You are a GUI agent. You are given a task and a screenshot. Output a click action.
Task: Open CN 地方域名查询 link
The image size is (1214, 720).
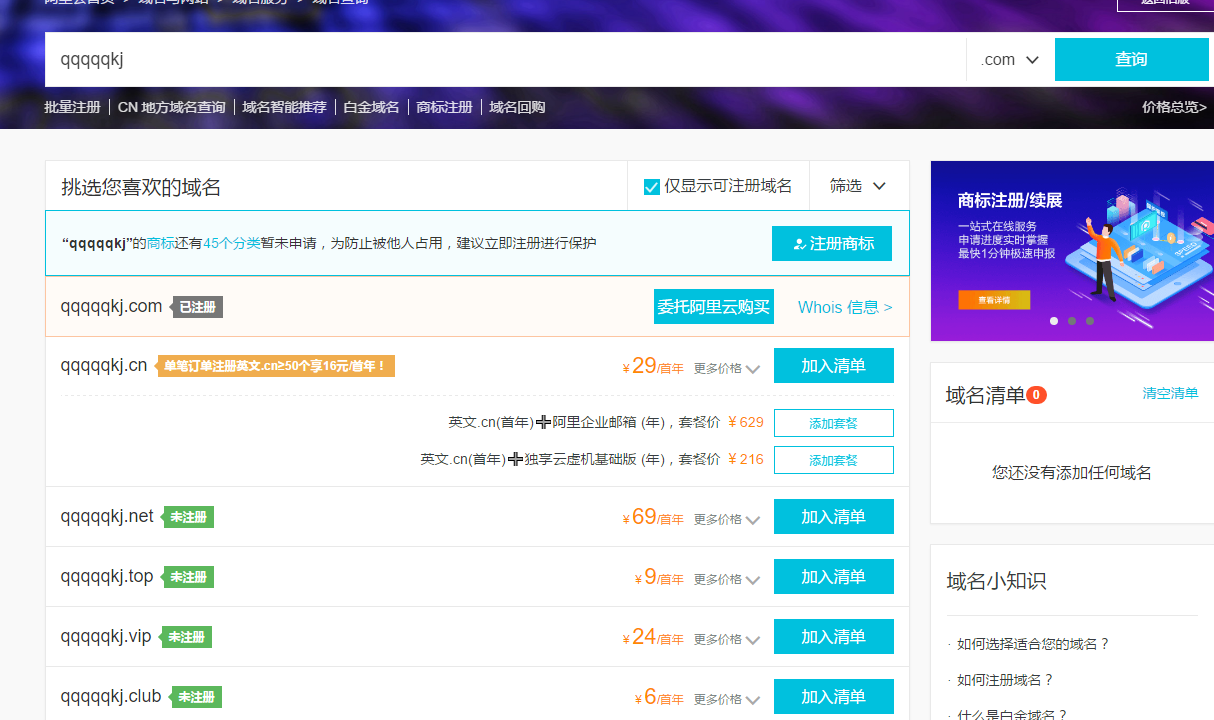(172, 107)
